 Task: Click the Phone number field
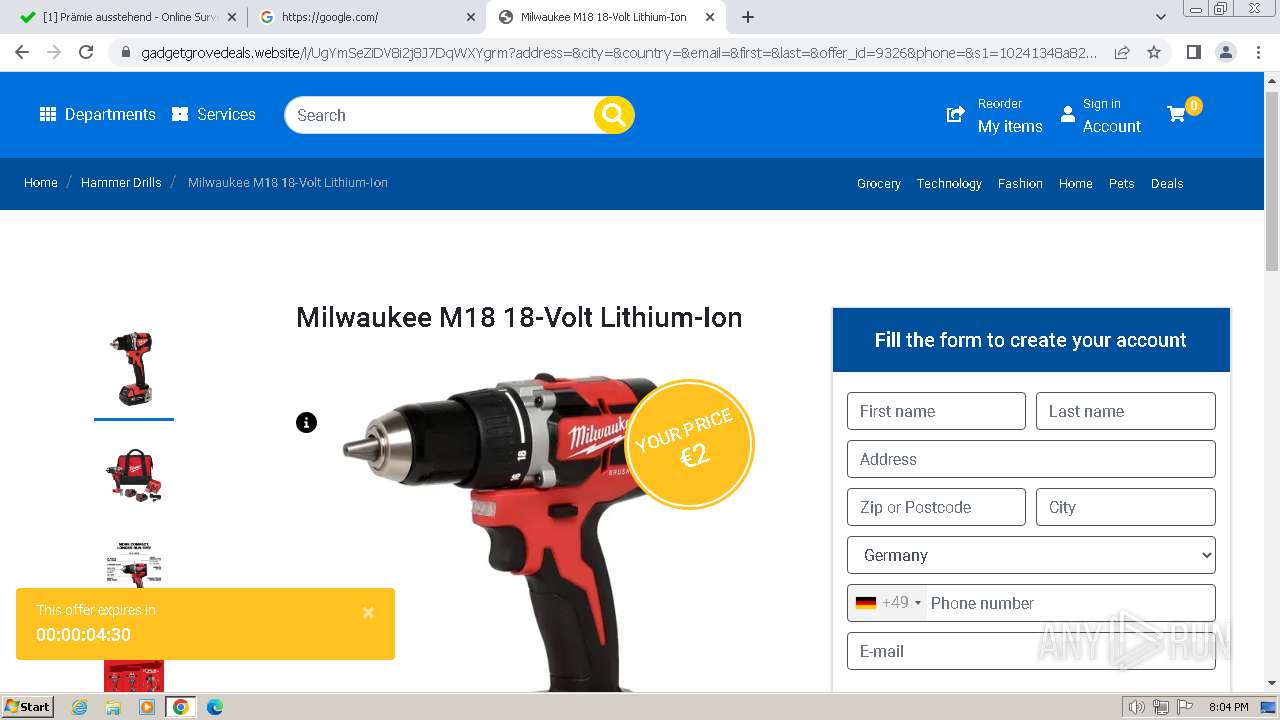coord(1070,603)
